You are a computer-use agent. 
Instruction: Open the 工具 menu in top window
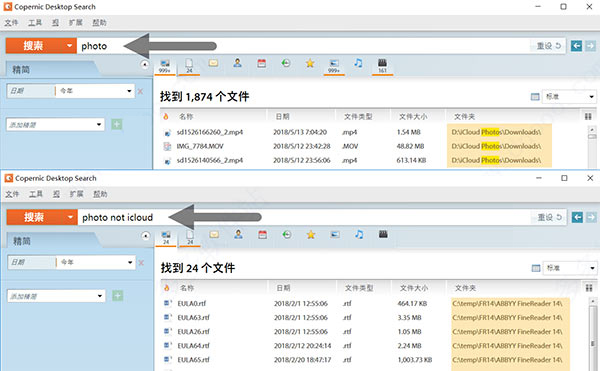pyautogui.click(x=35, y=23)
